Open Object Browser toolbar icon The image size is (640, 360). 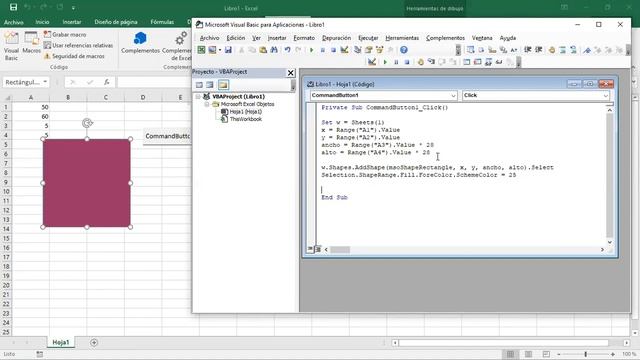click(x=379, y=50)
